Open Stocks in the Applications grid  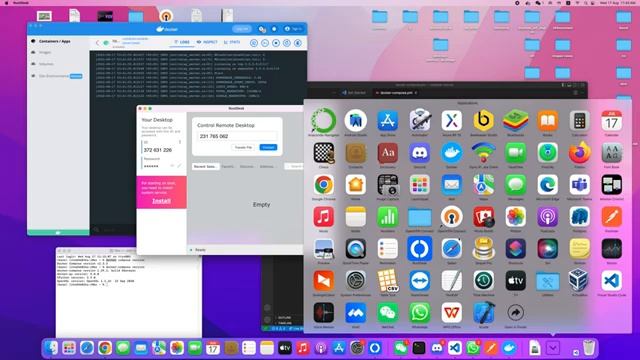[x=611, y=249]
